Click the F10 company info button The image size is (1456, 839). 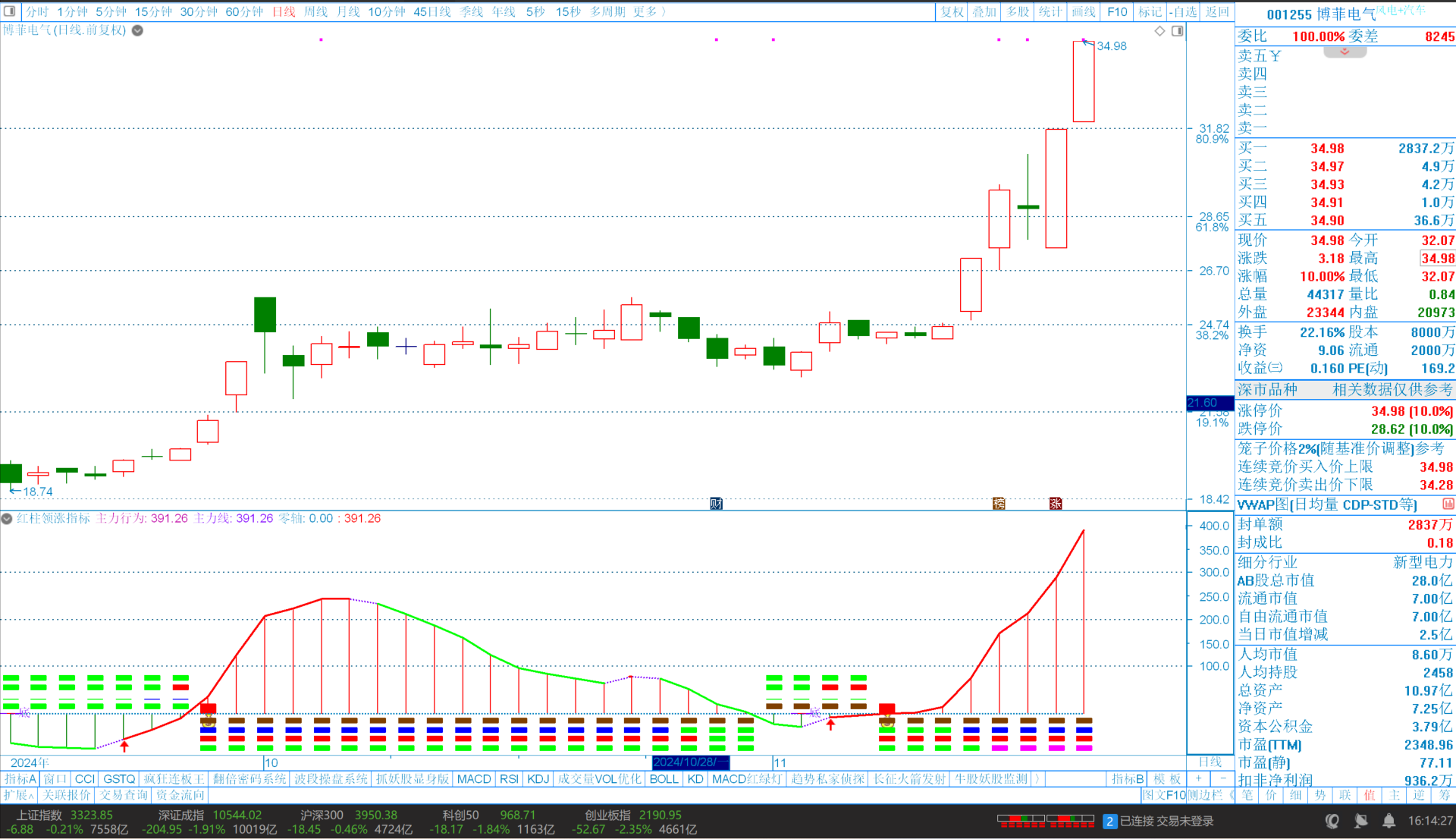point(1116,11)
